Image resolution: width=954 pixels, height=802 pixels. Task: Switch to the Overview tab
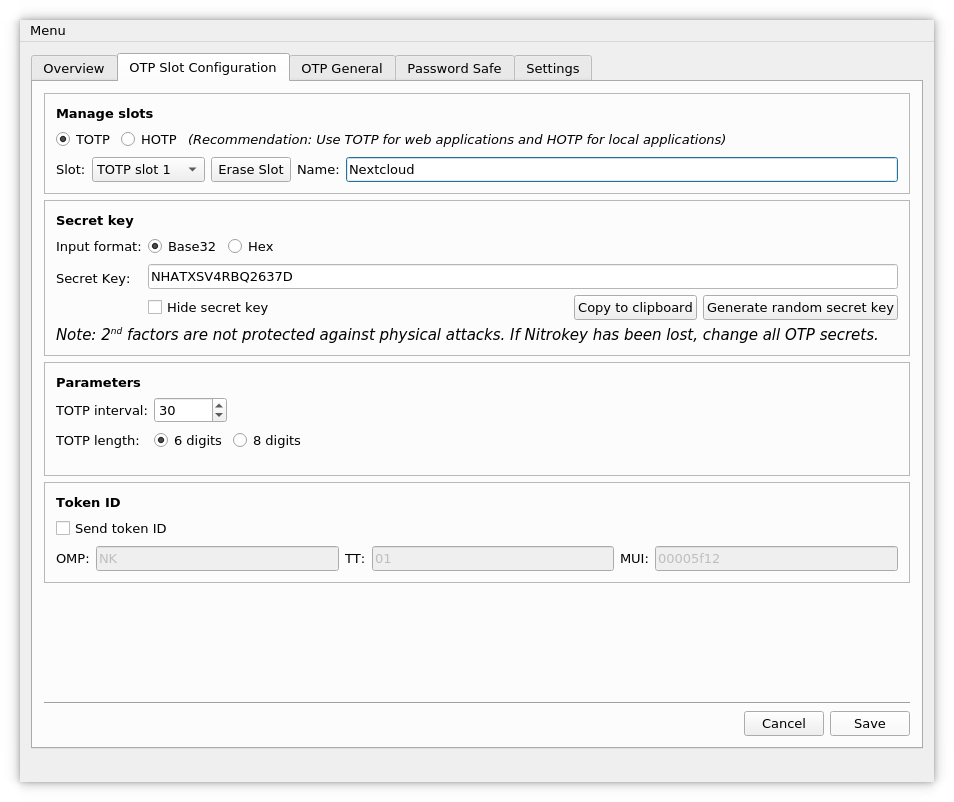pyautogui.click(x=73, y=68)
